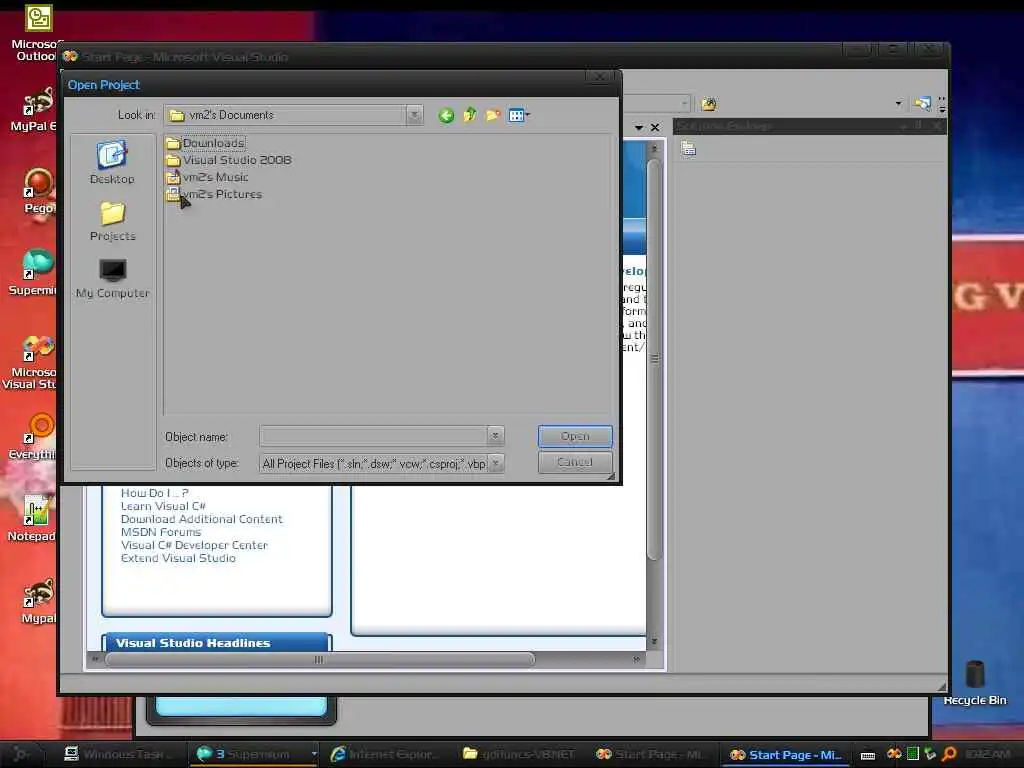Open the Extend Visual Studio link
1024x768 pixels.
[x=178, y=558]
